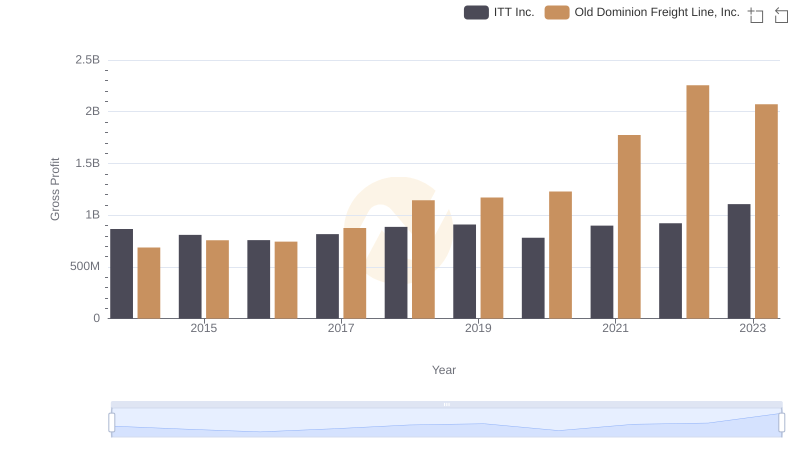800x461 pixels.
Task: Click the 2019 x-axis label
Action: [478, 328]
